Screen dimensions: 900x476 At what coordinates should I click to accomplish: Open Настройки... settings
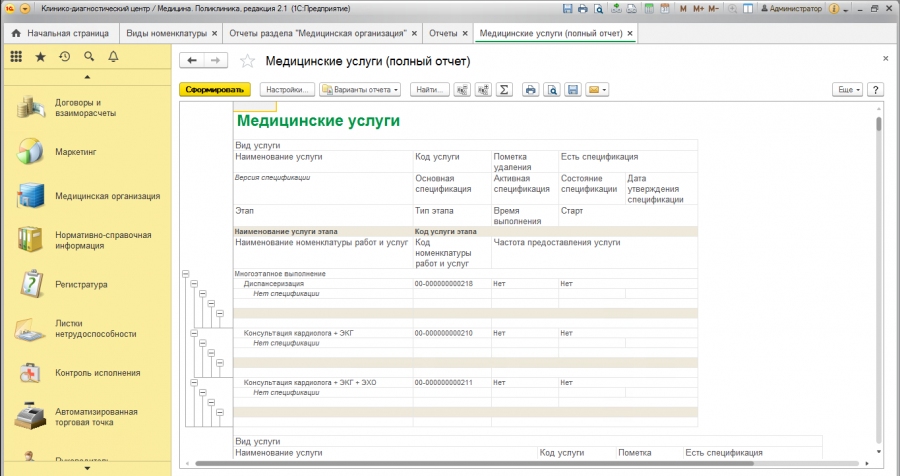287,90
